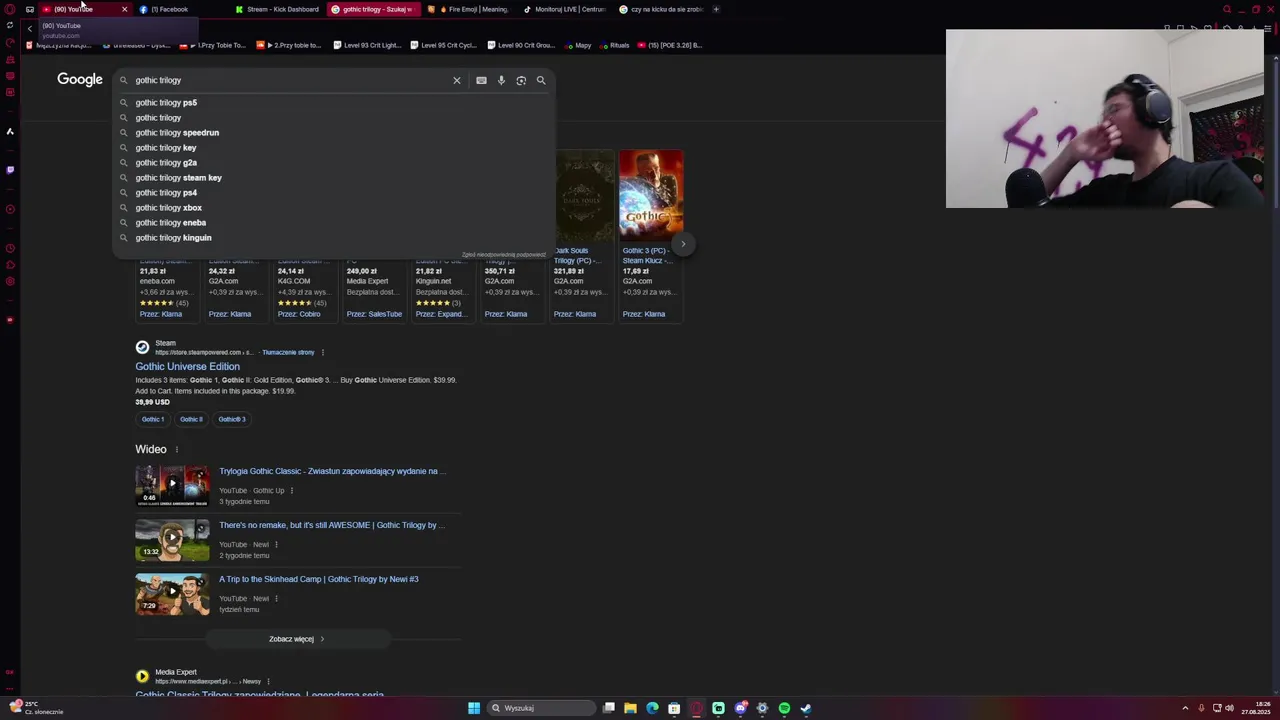Switch to czy na kicku tab

click(661, 9)
